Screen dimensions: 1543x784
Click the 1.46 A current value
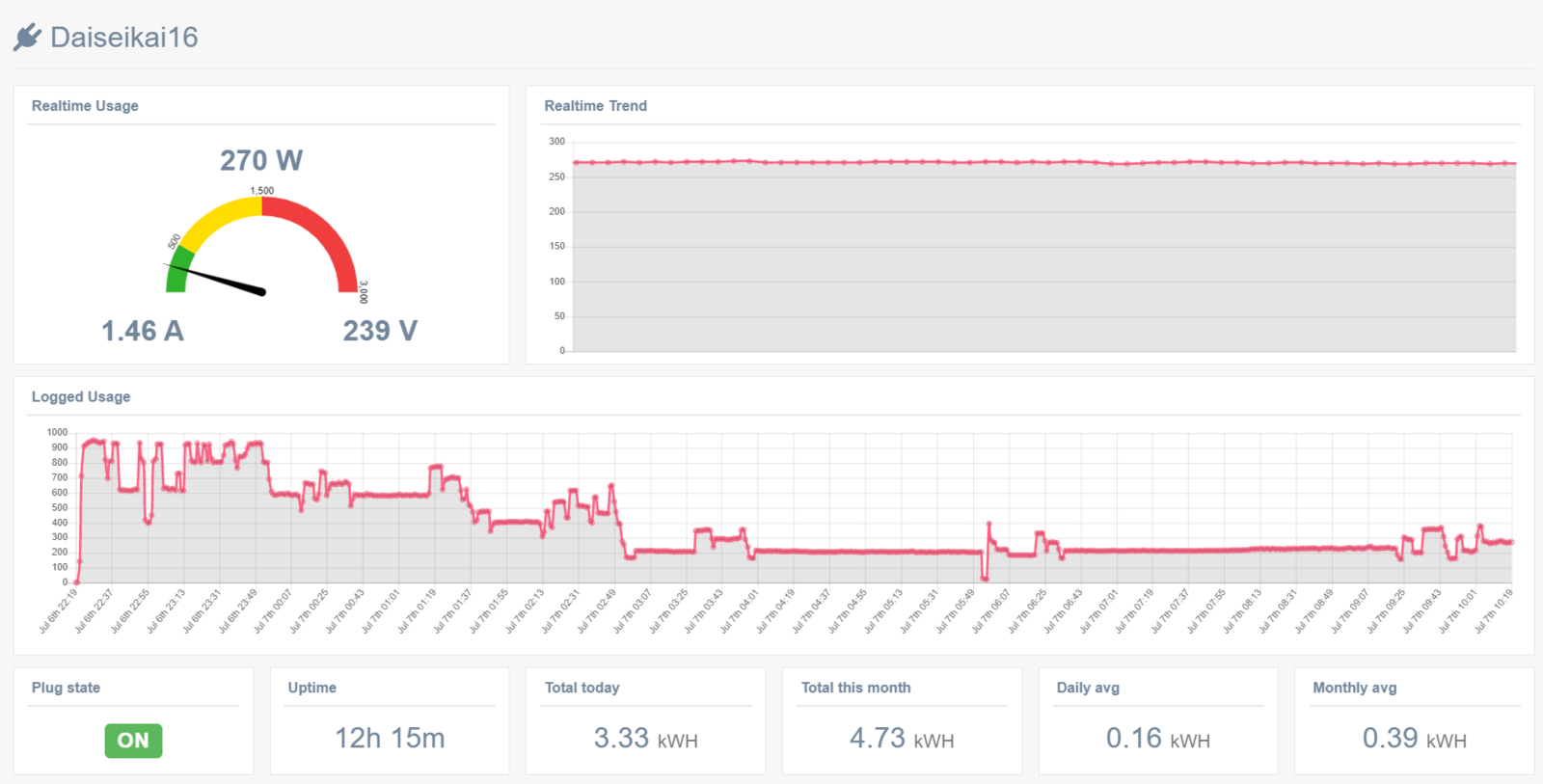coord(143,331)
